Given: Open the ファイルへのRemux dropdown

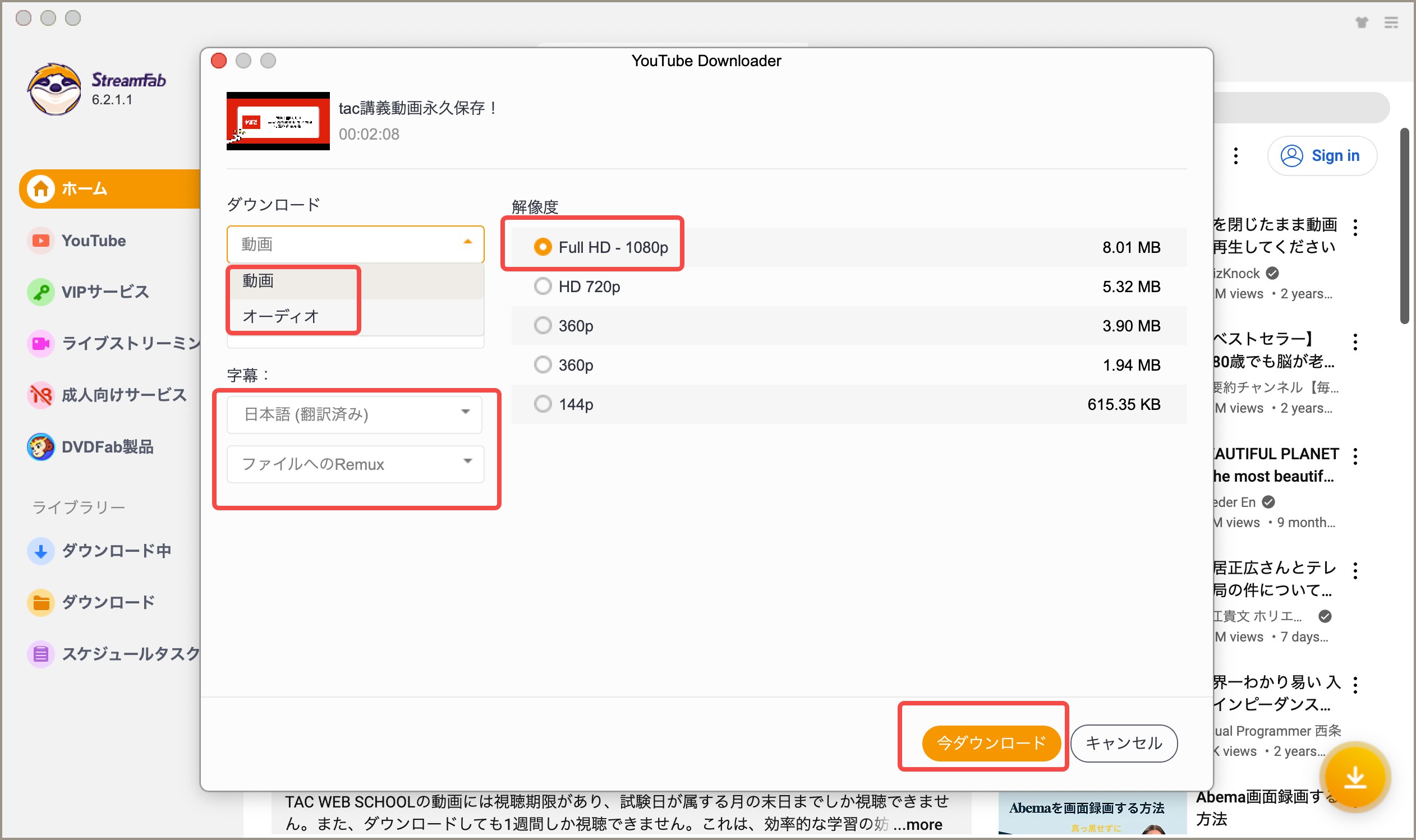Looking at the screenshot, I should pyautogui.click(x=355, y=464).
